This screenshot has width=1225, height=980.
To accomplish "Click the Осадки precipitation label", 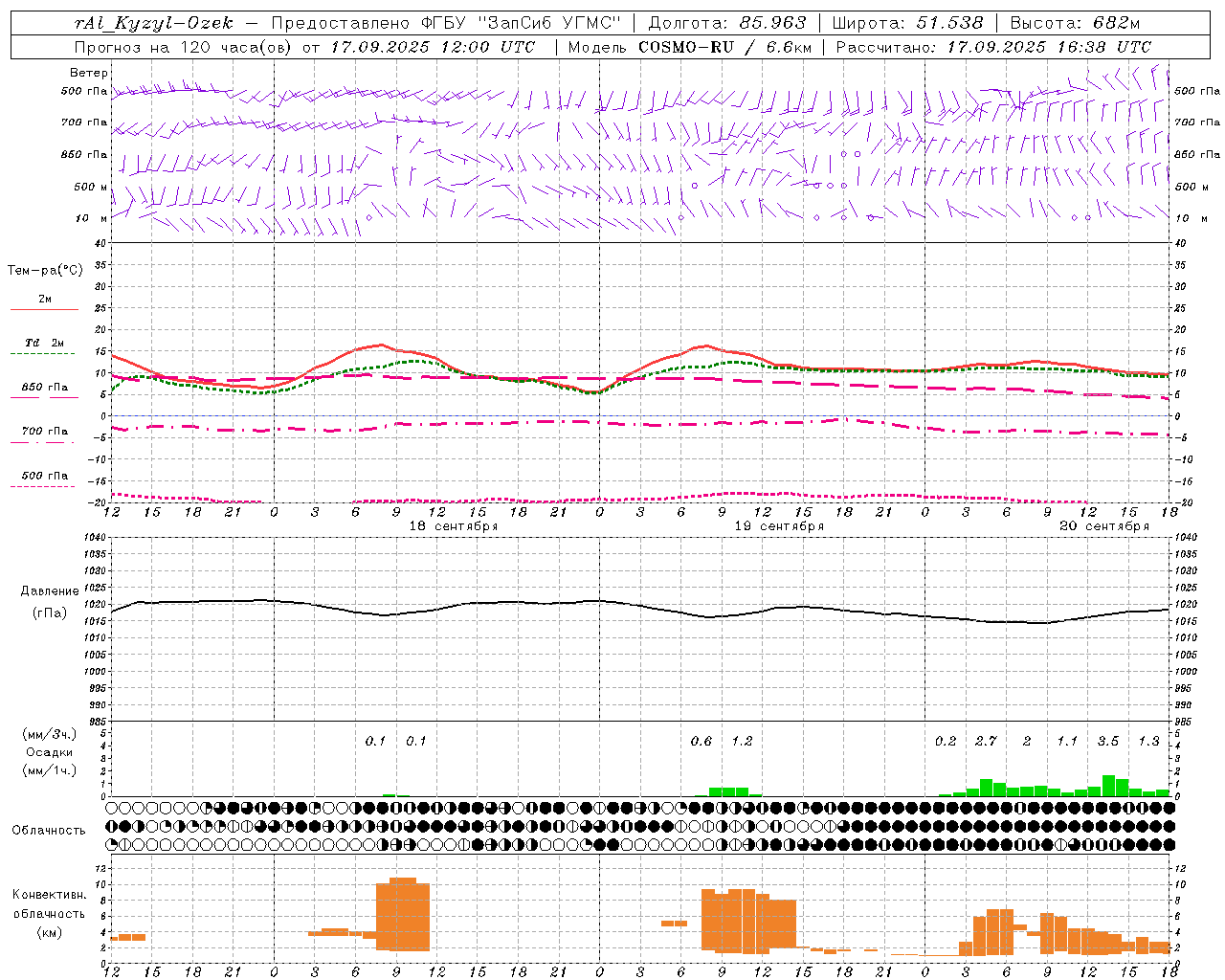I will [50, 752].
